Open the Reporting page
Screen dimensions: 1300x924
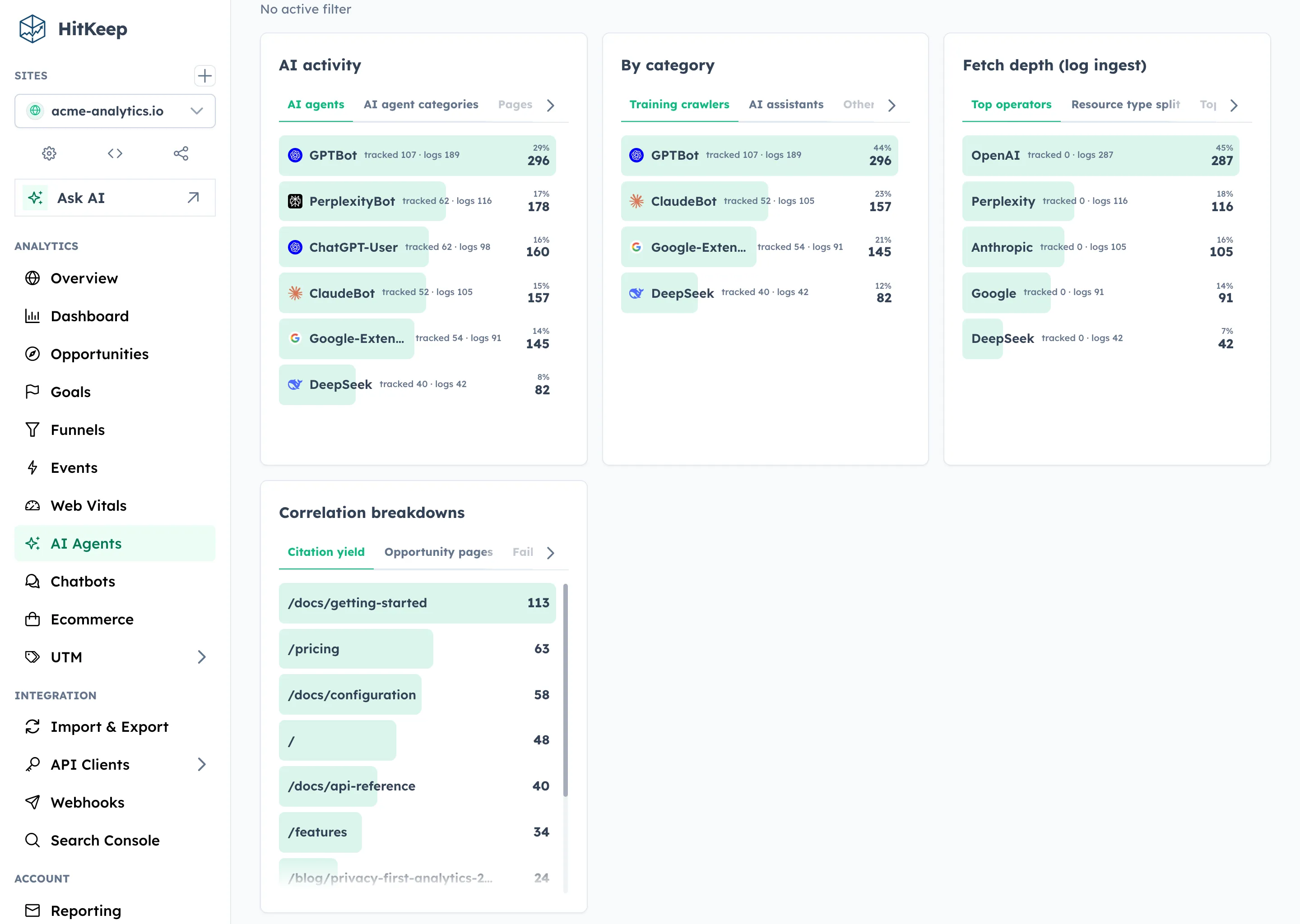[x=115, y=910]
